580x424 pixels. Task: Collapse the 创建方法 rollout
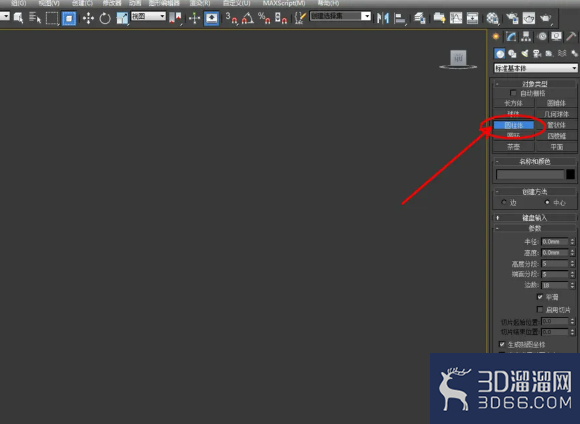pos(535,192)
